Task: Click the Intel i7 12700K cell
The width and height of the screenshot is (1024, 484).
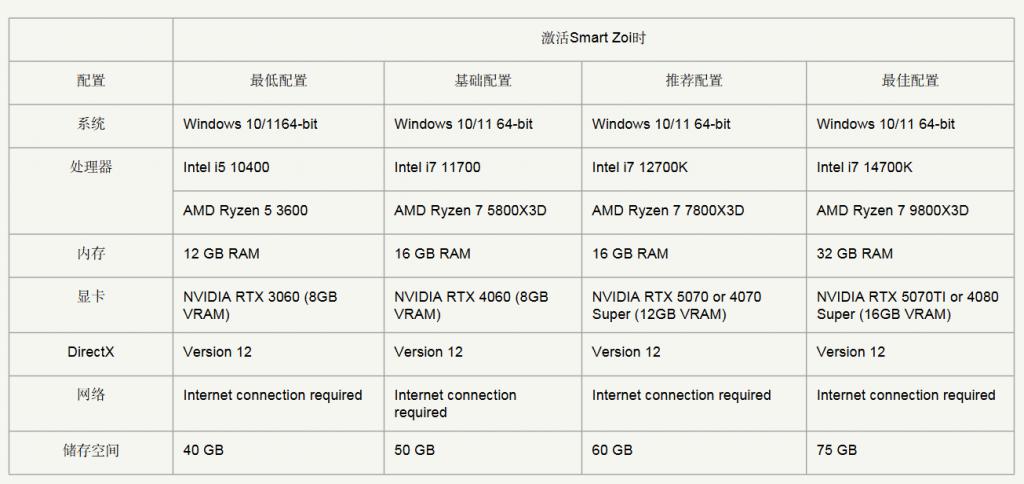Action: tap(694, 169)
